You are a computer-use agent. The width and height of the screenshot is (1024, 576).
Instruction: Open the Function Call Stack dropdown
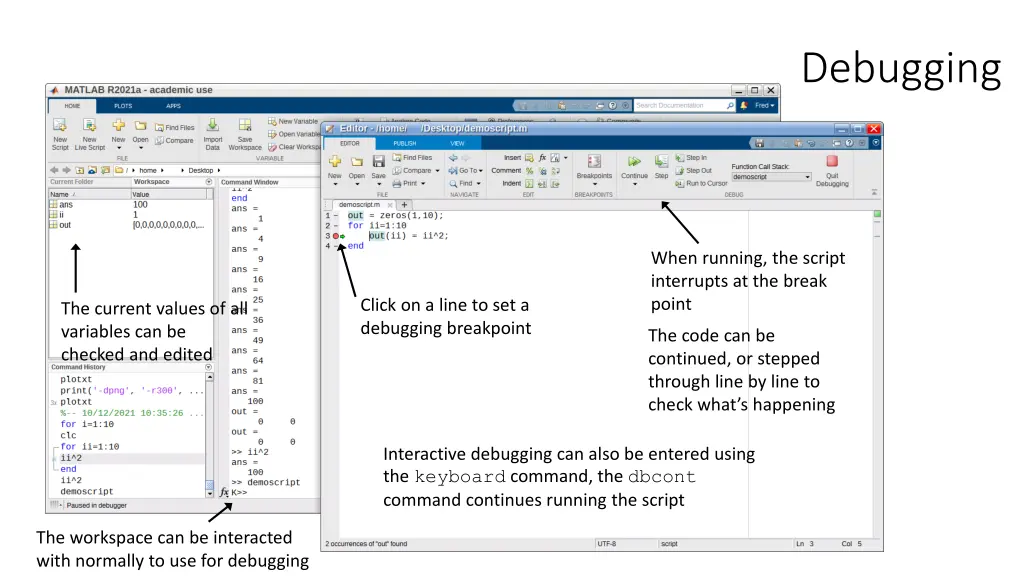click(771, 177)
